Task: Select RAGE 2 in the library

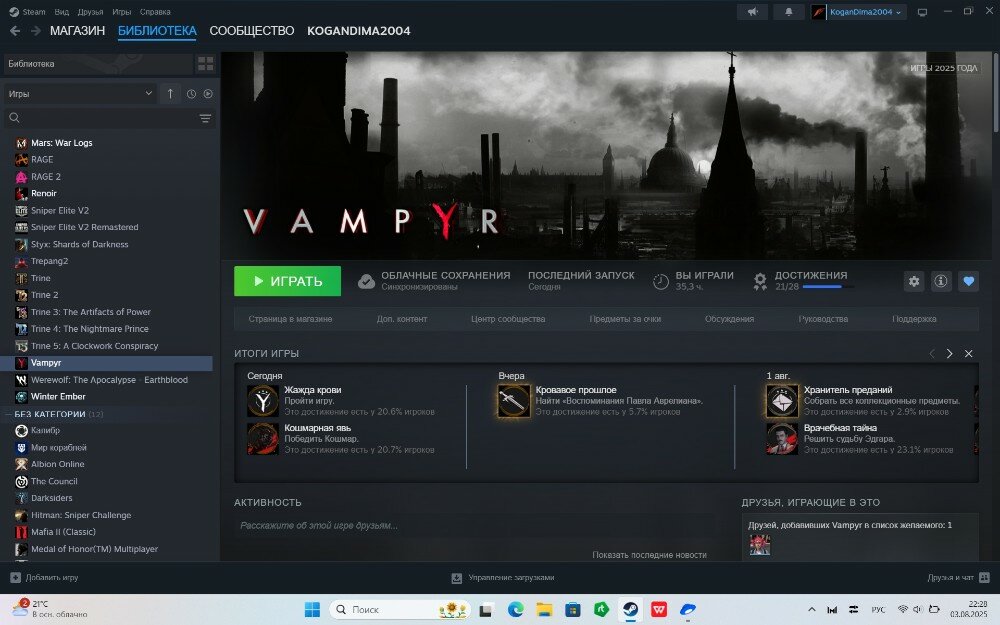Action: click(x=46, y=177)
